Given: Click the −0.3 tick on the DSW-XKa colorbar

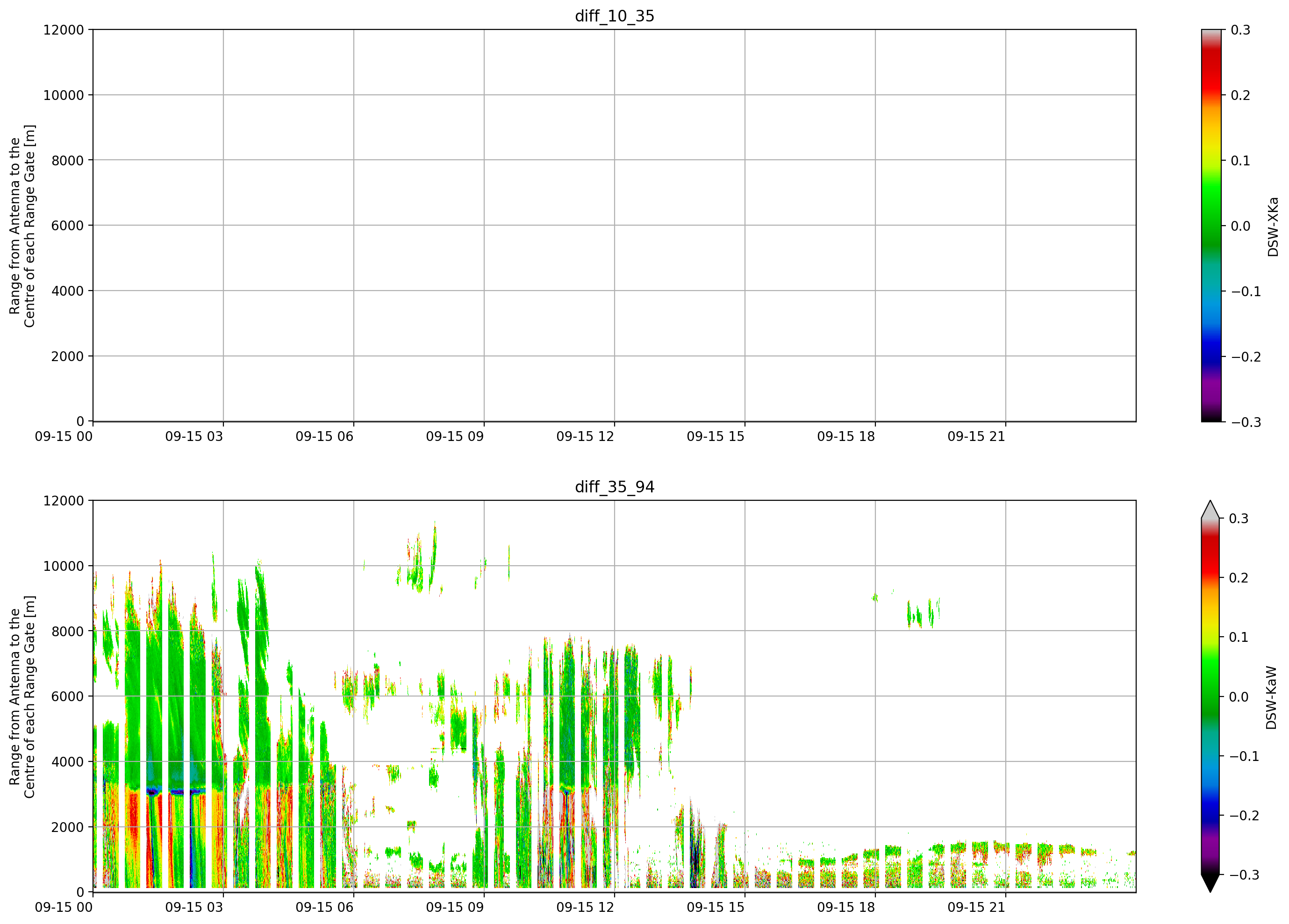Looking at the screenshot, I should pos(1246,422).
